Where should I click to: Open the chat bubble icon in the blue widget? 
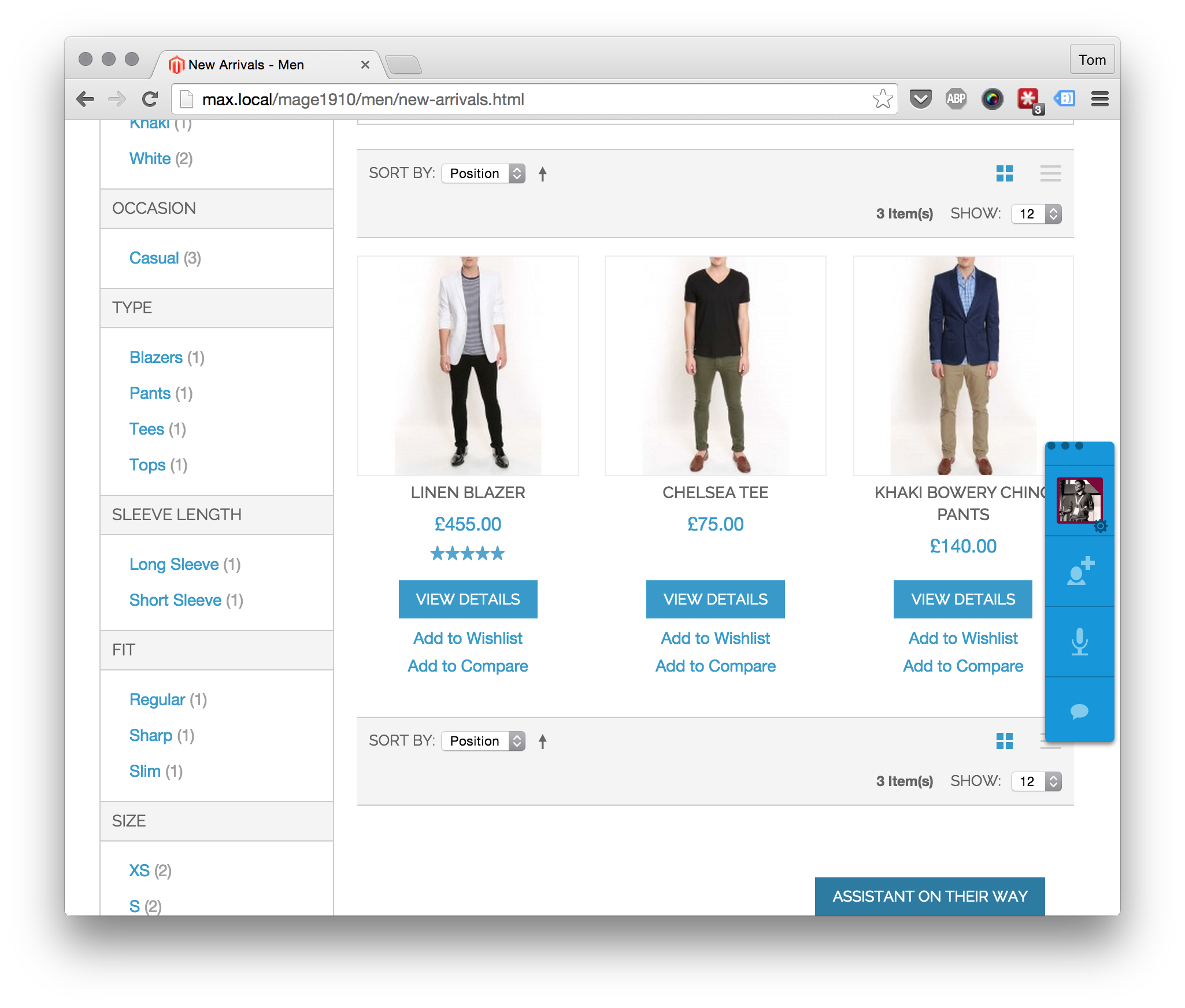[1079, 711]
